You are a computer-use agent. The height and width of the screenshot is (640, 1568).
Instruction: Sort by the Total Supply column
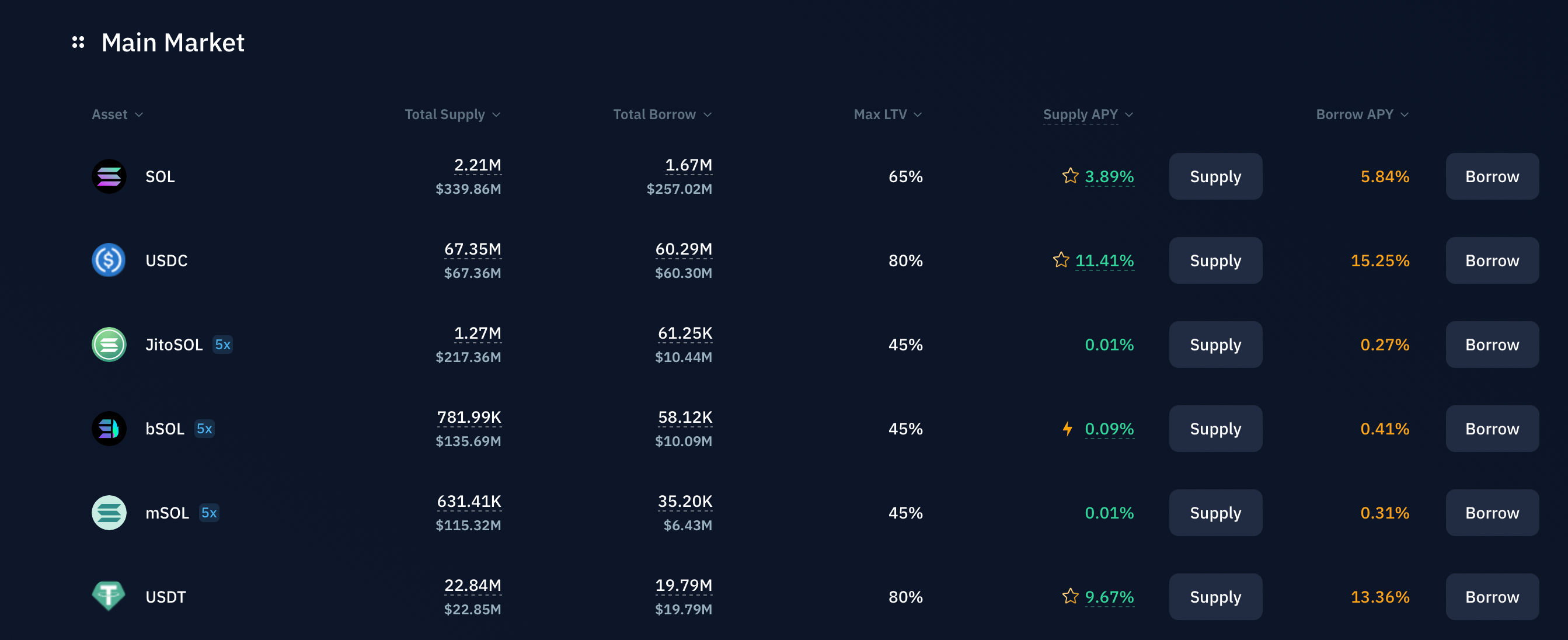pos(452,114)
